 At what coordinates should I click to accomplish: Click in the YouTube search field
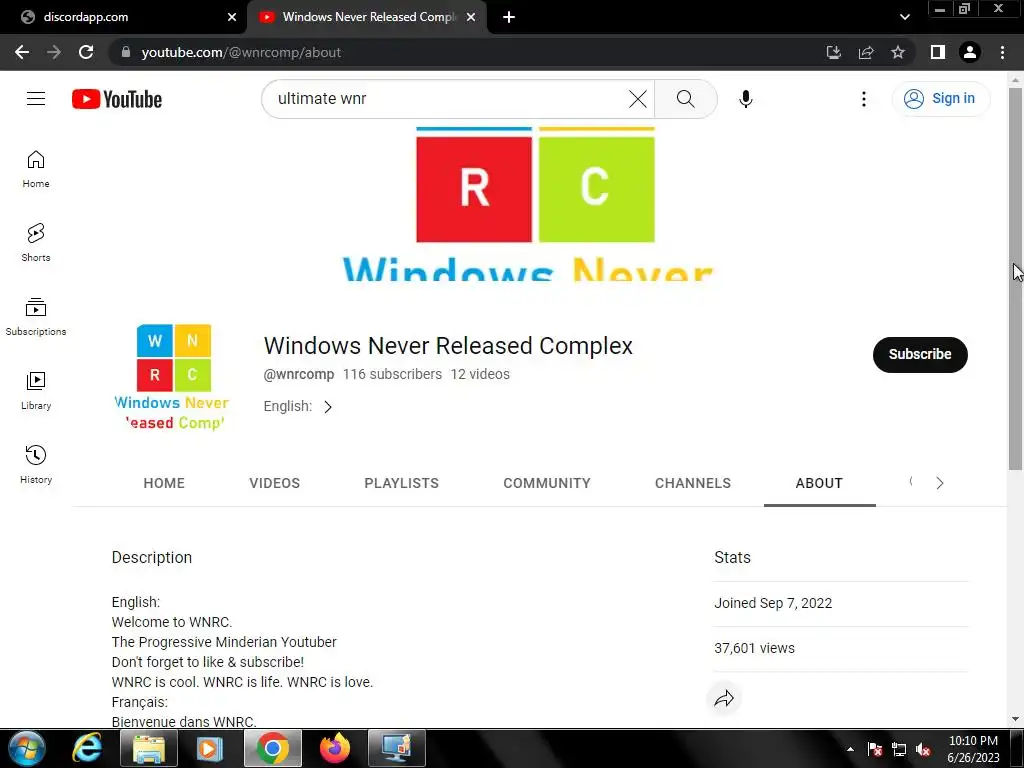[451, 99]
